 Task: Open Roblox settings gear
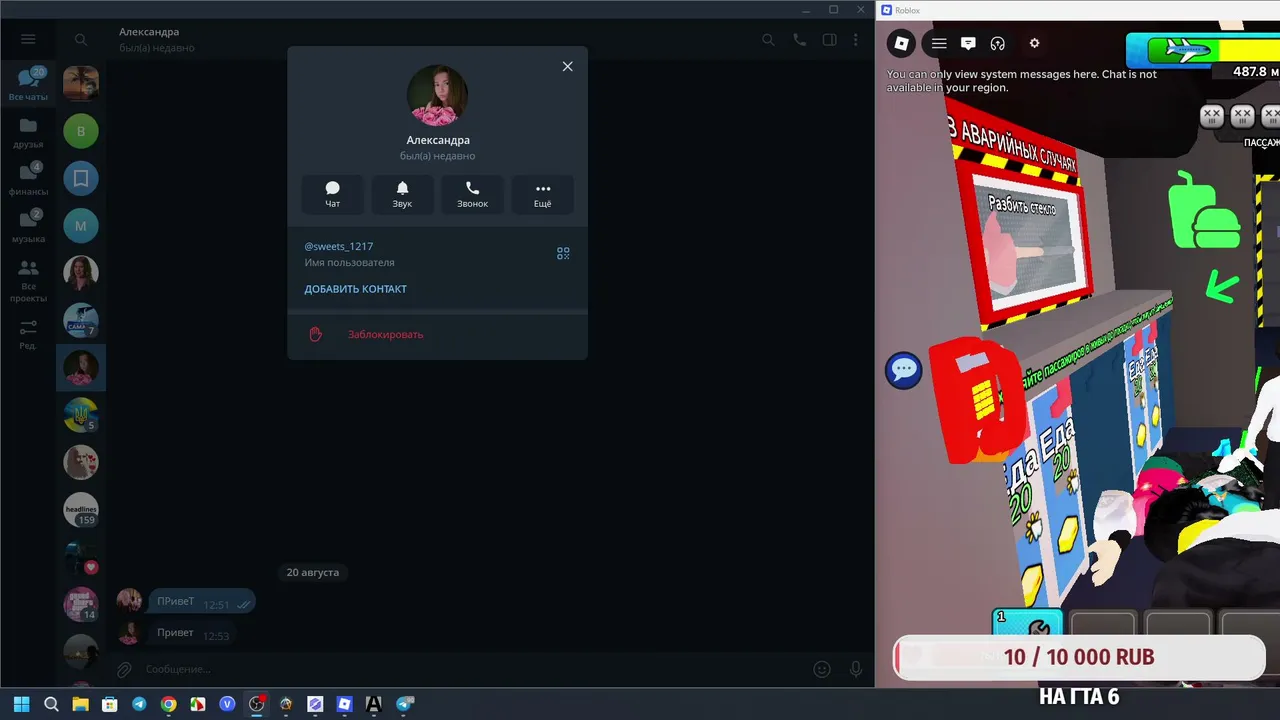[1035, 43]
